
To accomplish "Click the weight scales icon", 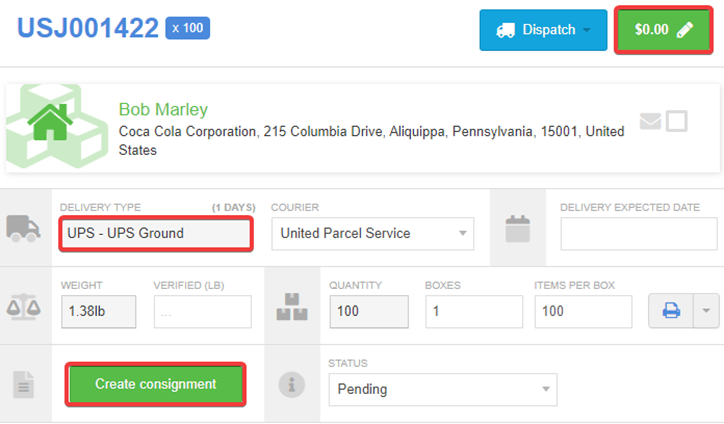I will pos(24,307).
